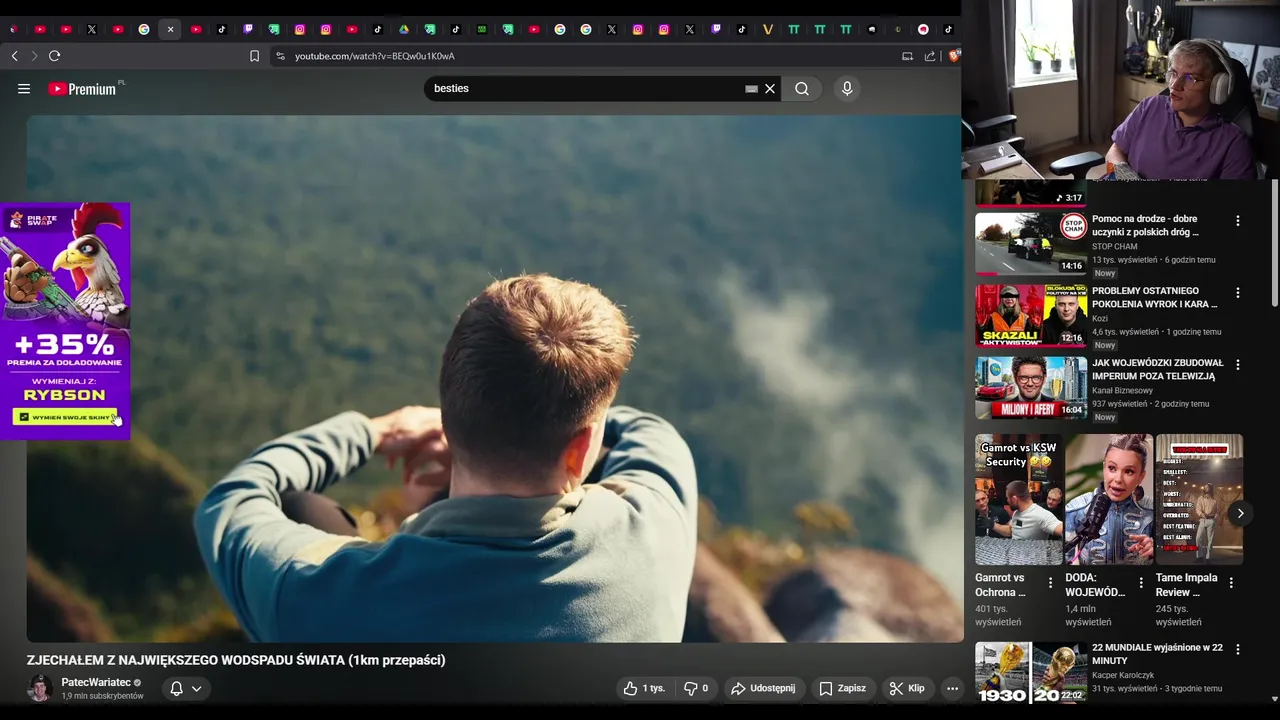
Task: Expand the subscription notification dropdown chevron
Action: click(x=197, y=688)
